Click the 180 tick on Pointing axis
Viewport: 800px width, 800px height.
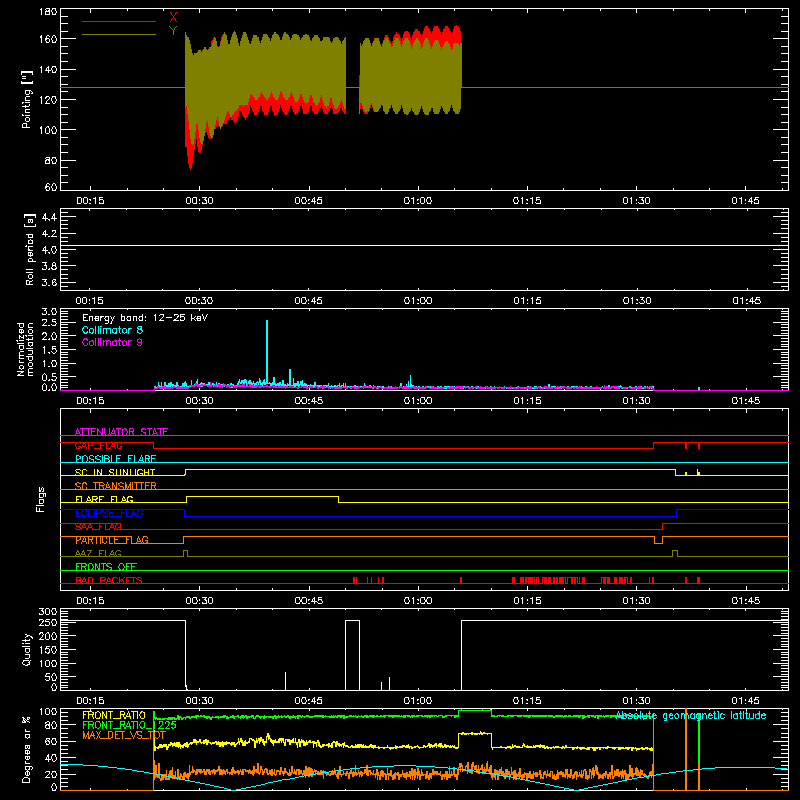(x=48, y=11)
